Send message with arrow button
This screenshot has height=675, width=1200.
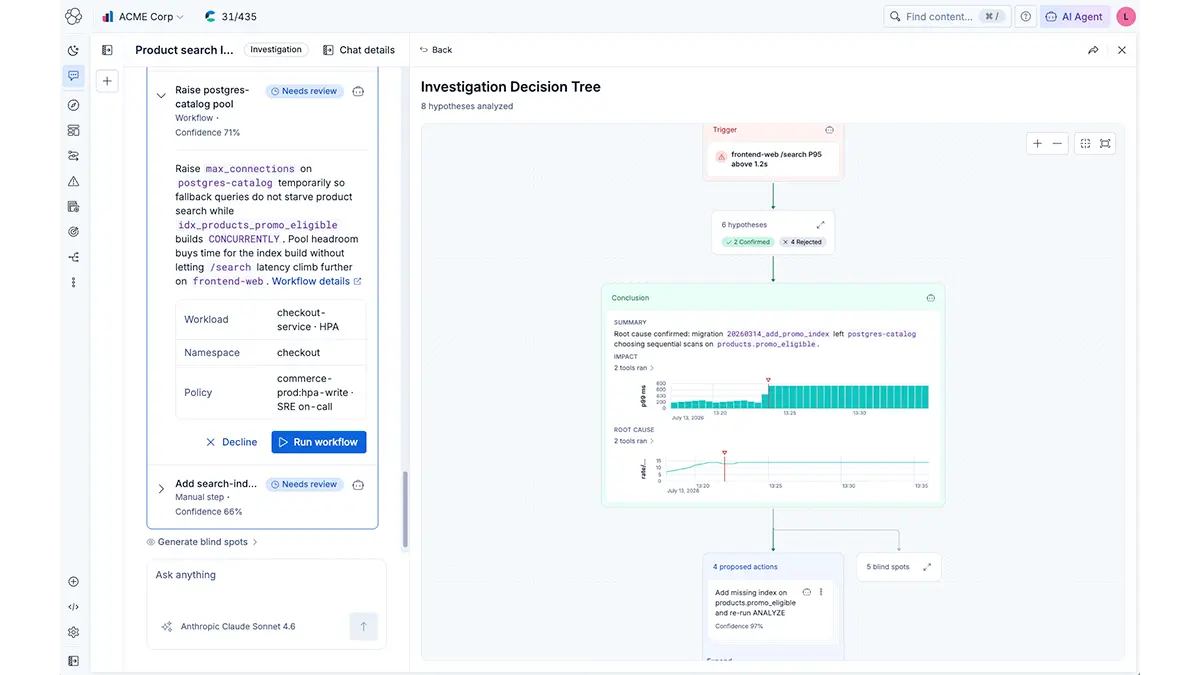coord(363,627)
